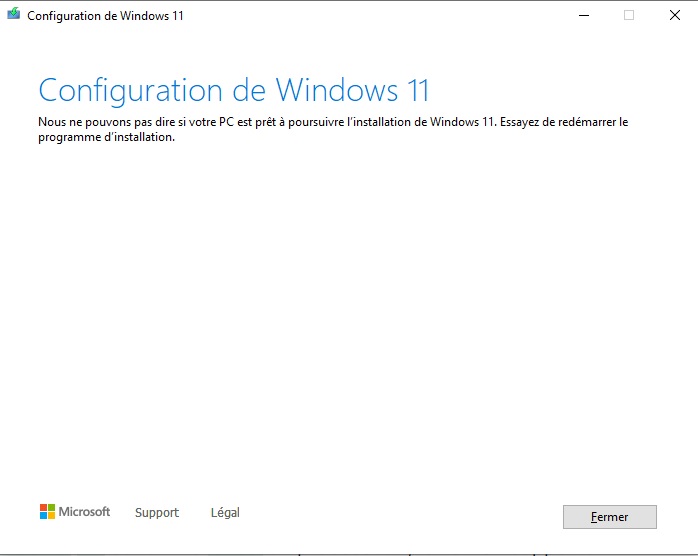Click the text programme d'installation

click(106, 137)
